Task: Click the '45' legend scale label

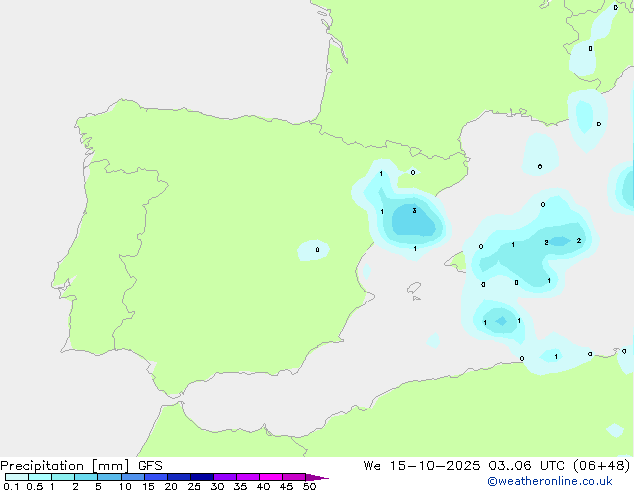Action: (x=286, y=486)
